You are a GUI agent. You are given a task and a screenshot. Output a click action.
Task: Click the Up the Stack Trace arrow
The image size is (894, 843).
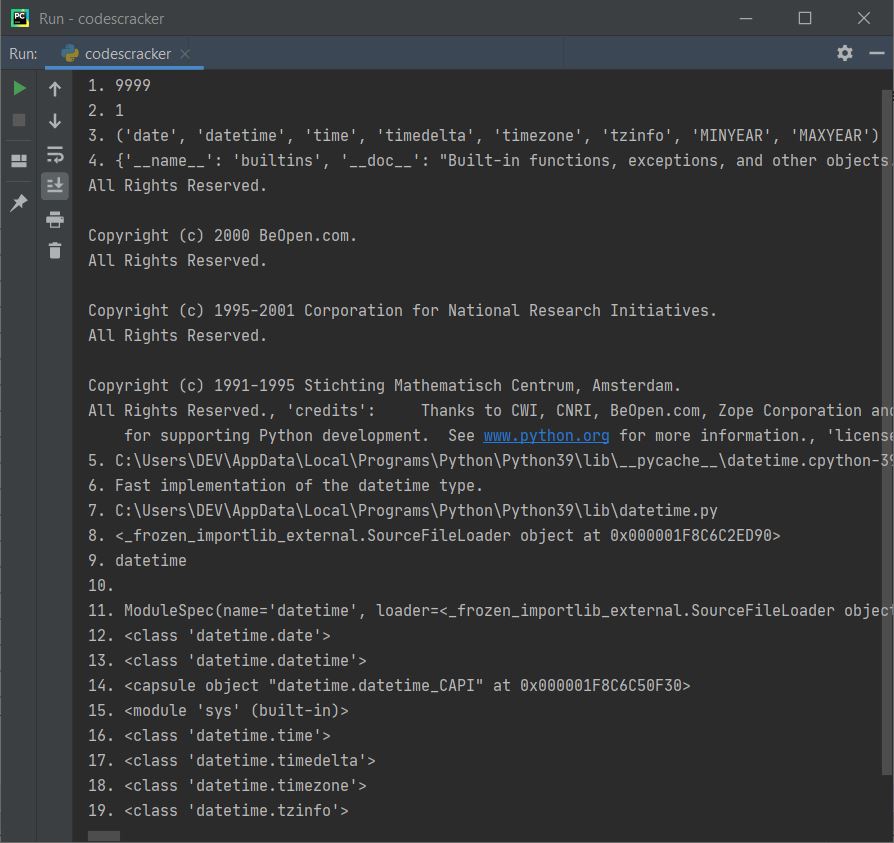[x=55, y=88]
